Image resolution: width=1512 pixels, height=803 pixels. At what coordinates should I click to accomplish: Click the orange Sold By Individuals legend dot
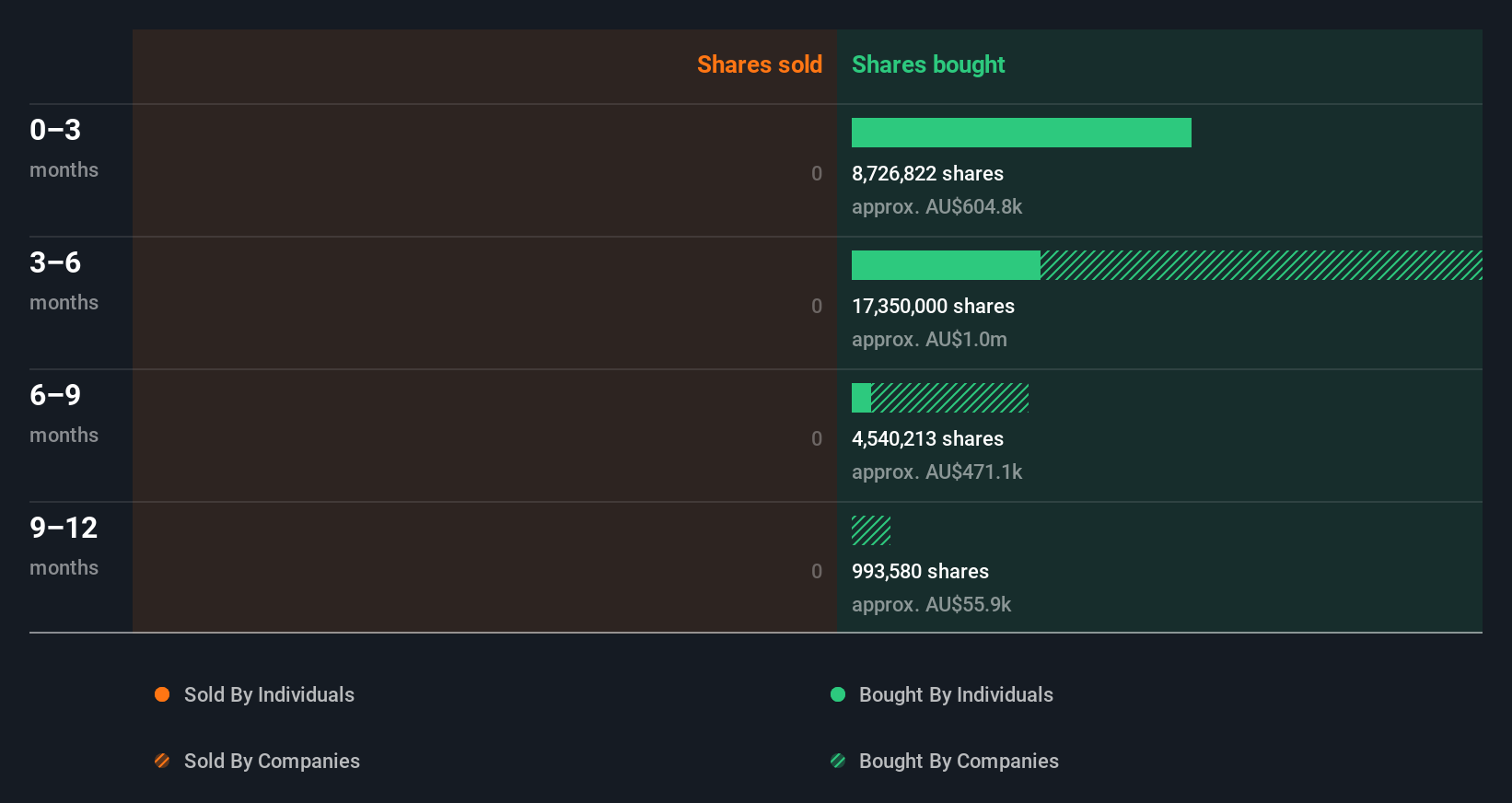pyautogui.click(x=162, y=694)
